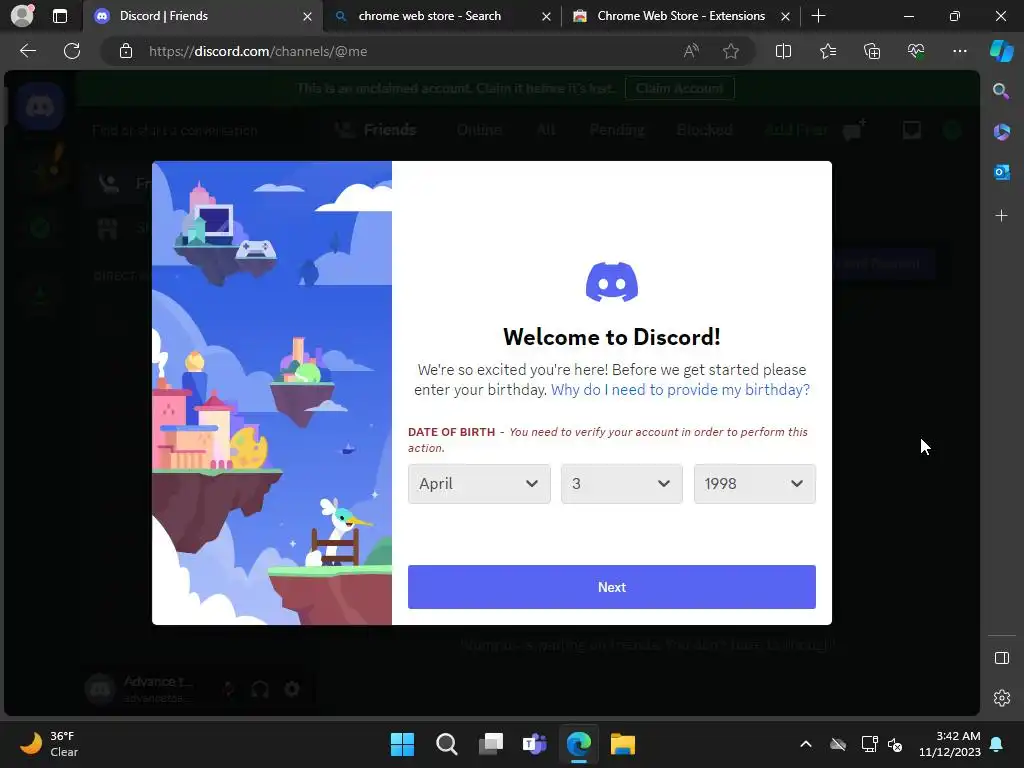
Task: Open network and volume quick settings
Action: coord(882,744)
